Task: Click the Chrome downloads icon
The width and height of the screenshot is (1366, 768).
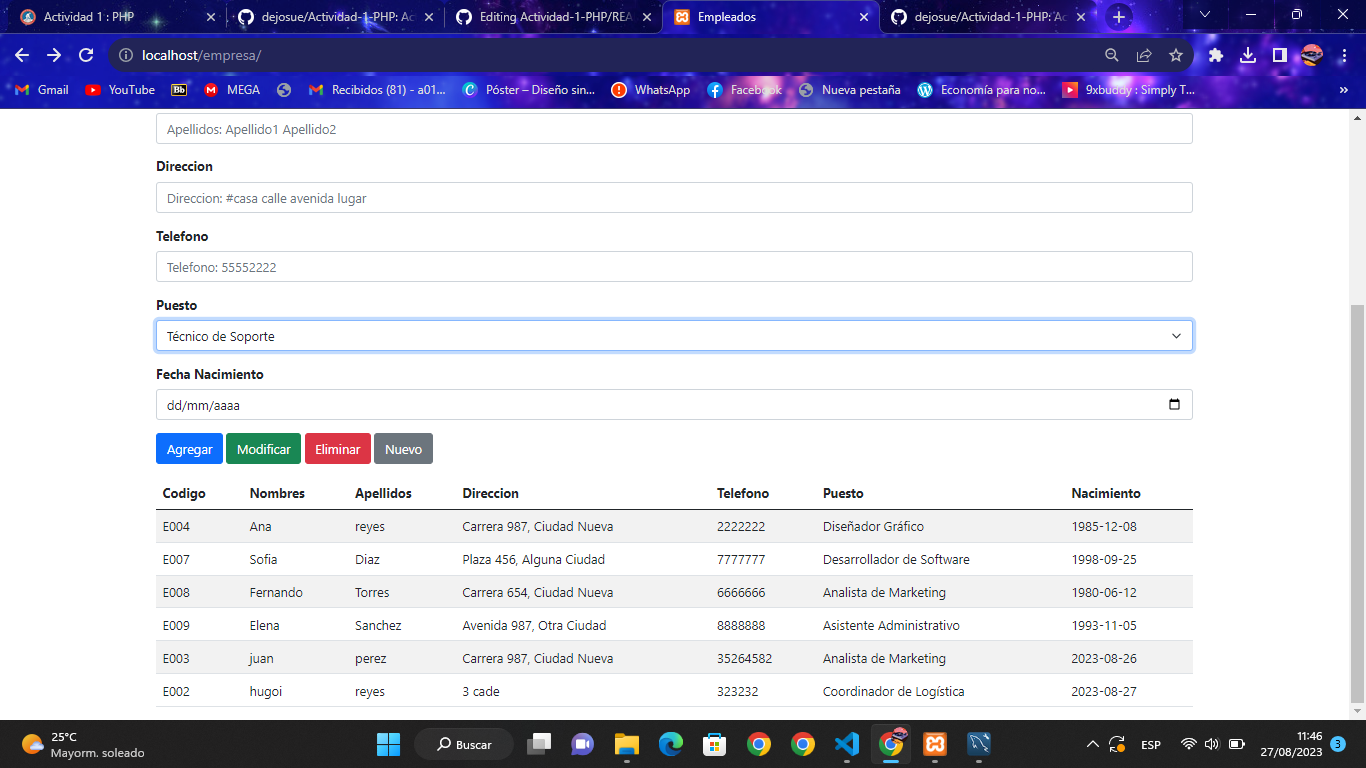Action: point(1248,57)
